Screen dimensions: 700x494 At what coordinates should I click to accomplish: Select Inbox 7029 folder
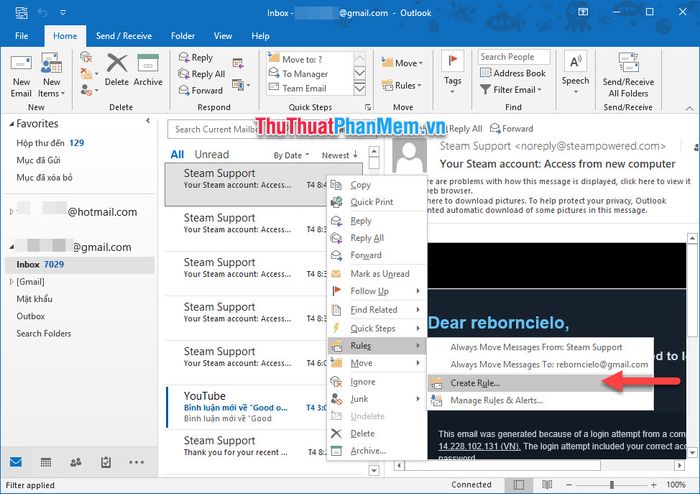[79, 264]
